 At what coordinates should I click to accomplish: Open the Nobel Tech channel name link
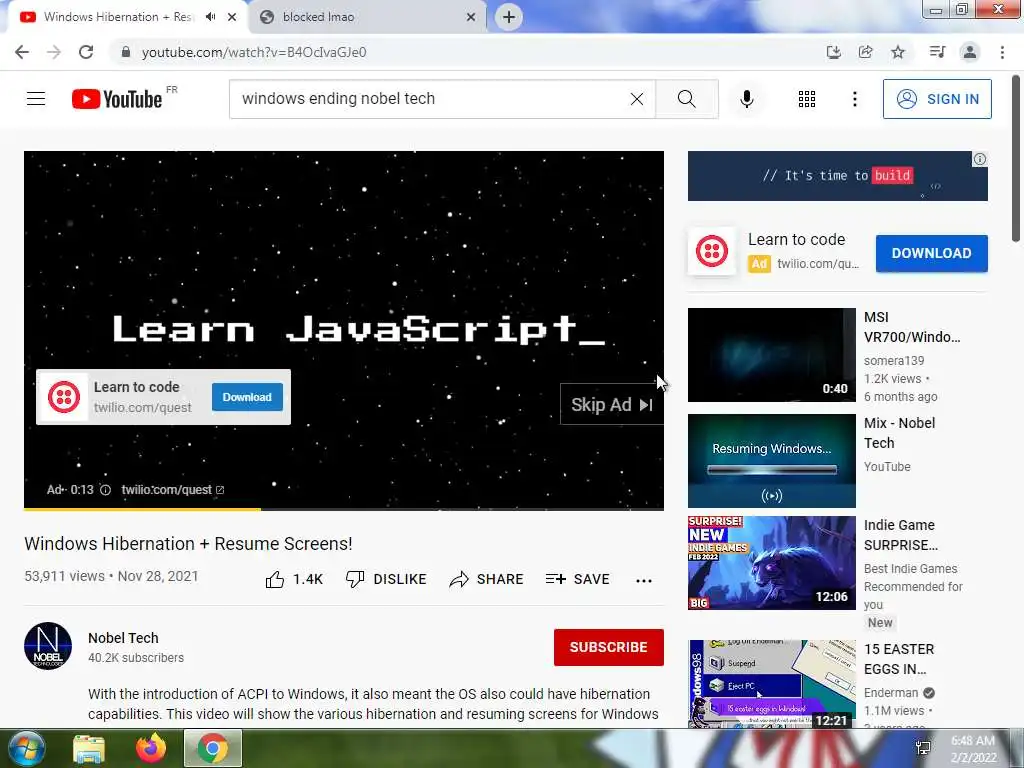tap(123, 638)
